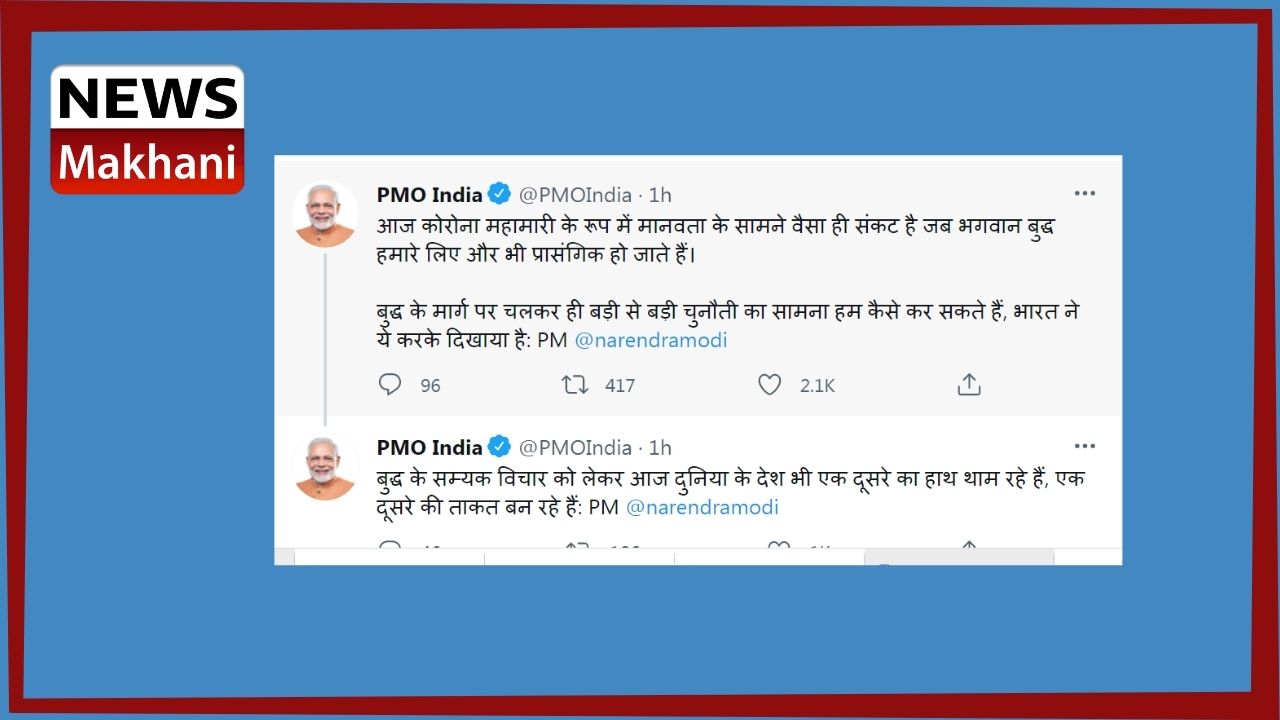This screenshot has height=720, width=1280.
Task: Click the verified badge on second tweet
Action: coord(500,447)
